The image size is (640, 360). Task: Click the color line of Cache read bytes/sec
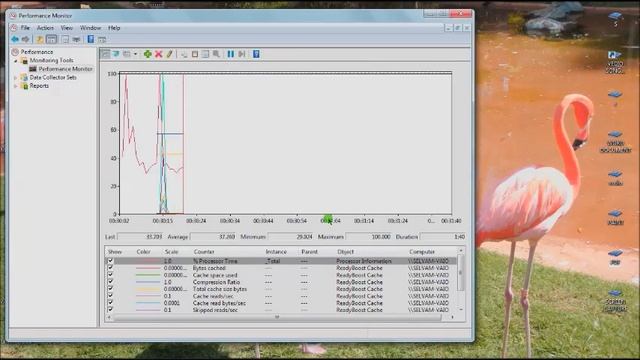tap(148, 303)
